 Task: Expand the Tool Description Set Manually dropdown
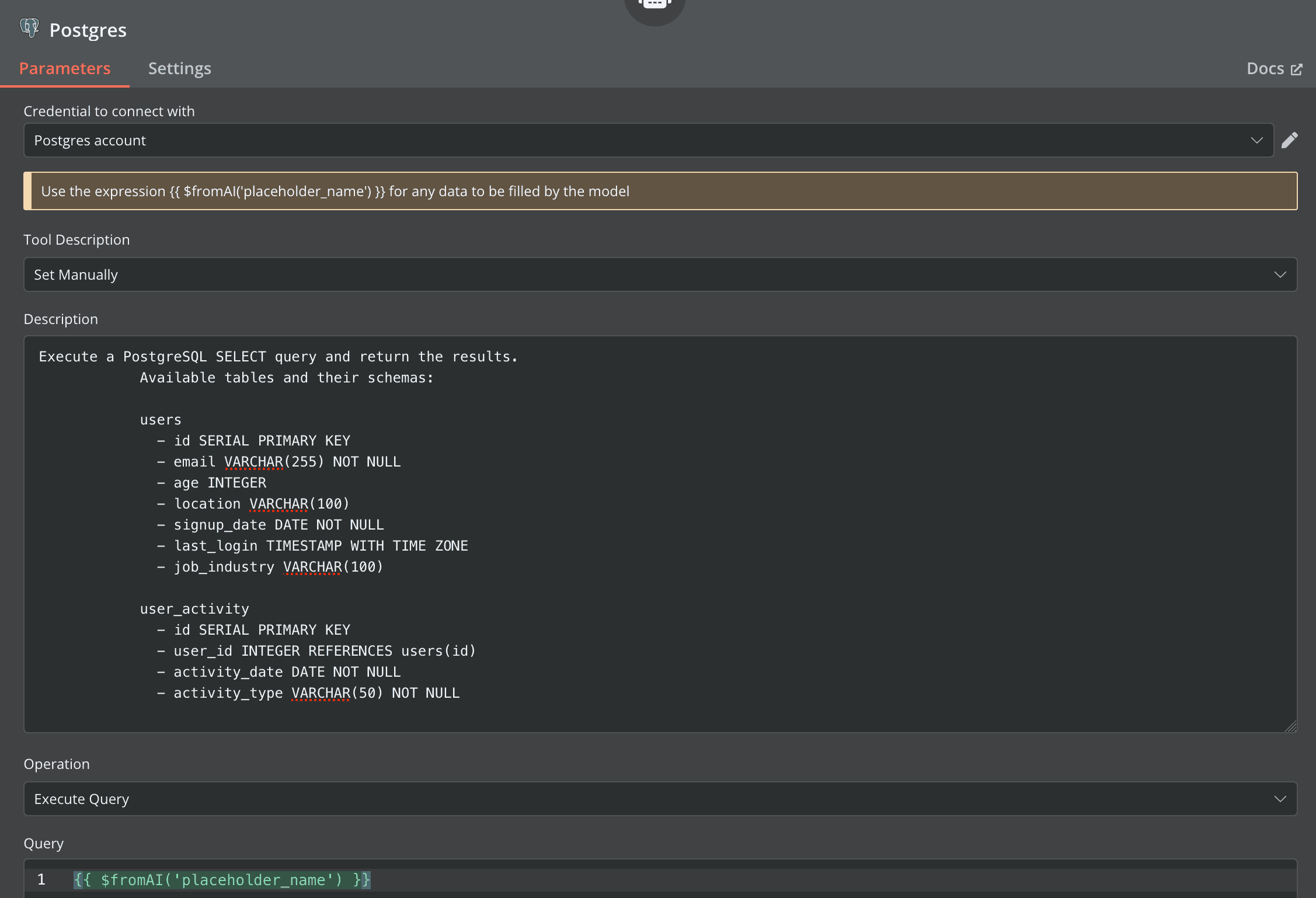point(660,274)
